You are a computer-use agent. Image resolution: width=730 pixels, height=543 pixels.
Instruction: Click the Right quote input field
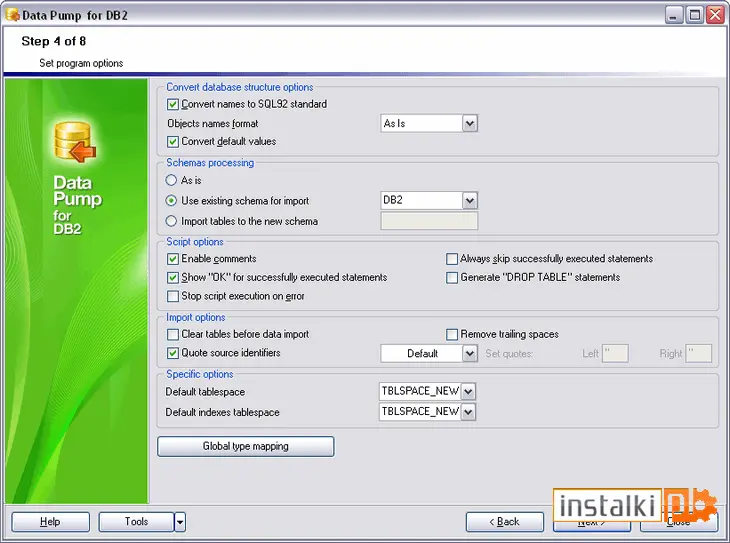[698, 353]
